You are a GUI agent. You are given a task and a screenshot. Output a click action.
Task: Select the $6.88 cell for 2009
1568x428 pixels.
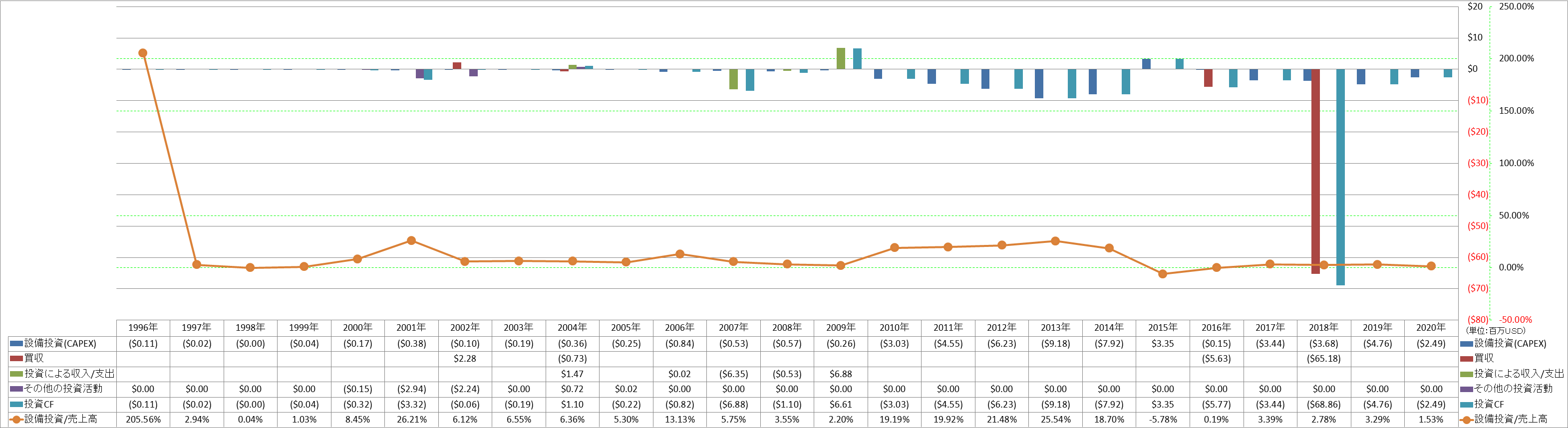click(841, 374)
